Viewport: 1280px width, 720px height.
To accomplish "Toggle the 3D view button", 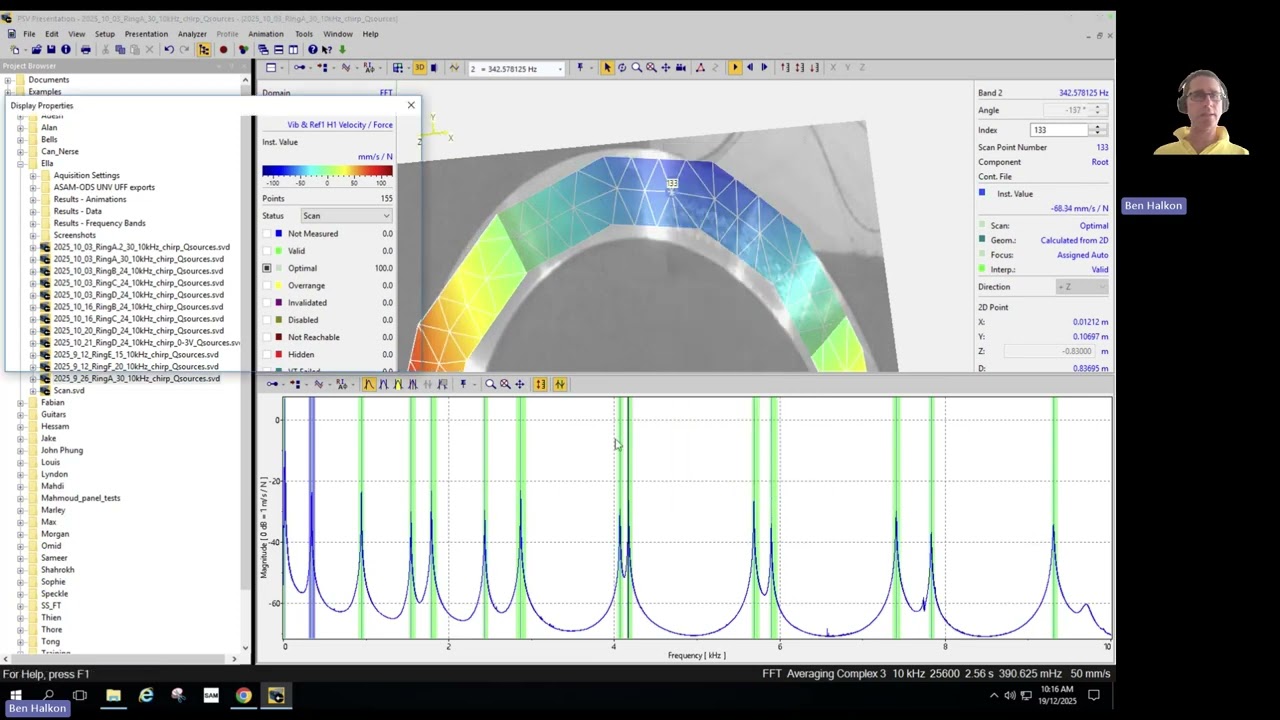I will tap(420, 68).
